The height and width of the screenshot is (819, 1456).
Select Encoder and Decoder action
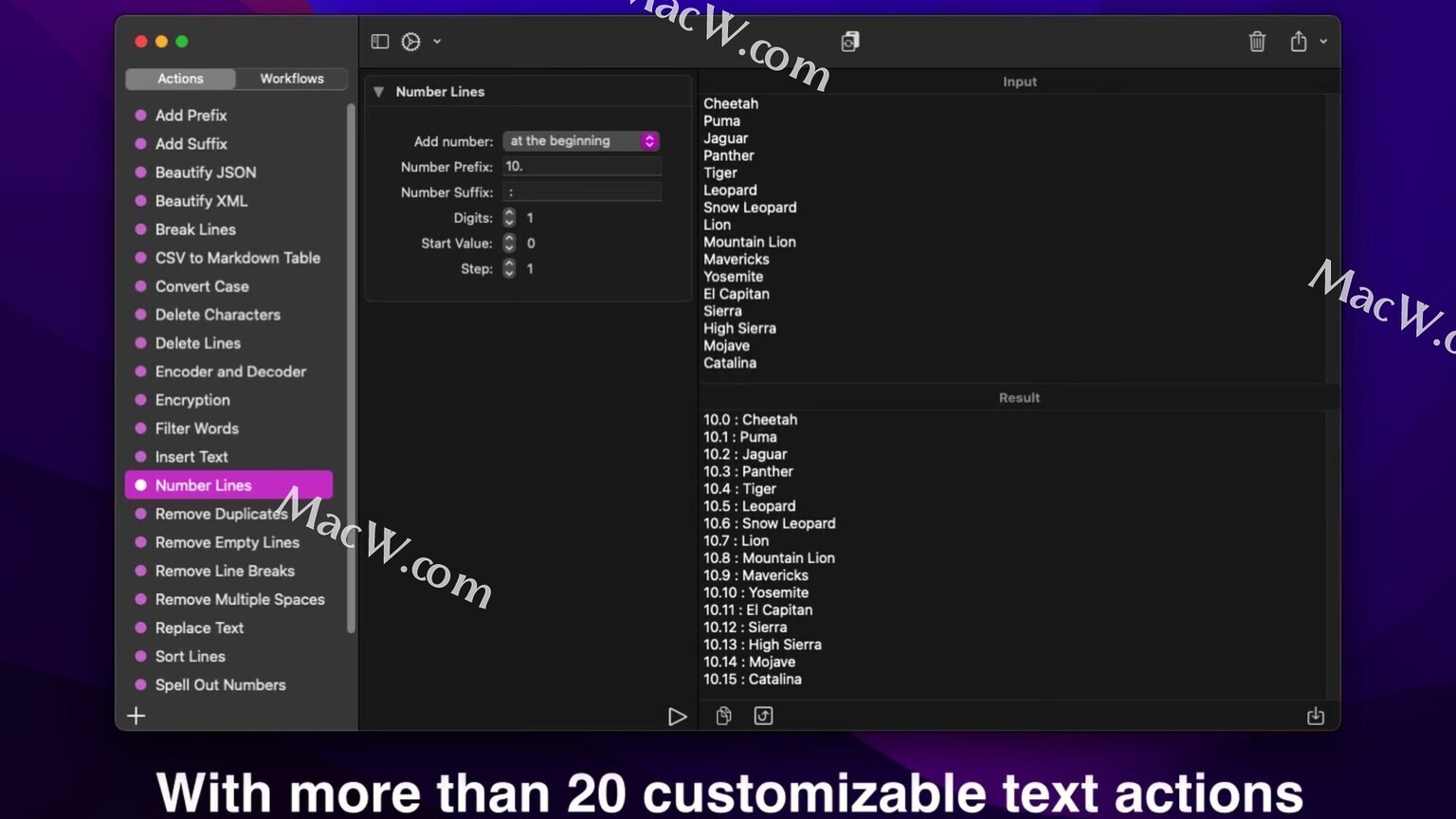(x=228, y=371)
